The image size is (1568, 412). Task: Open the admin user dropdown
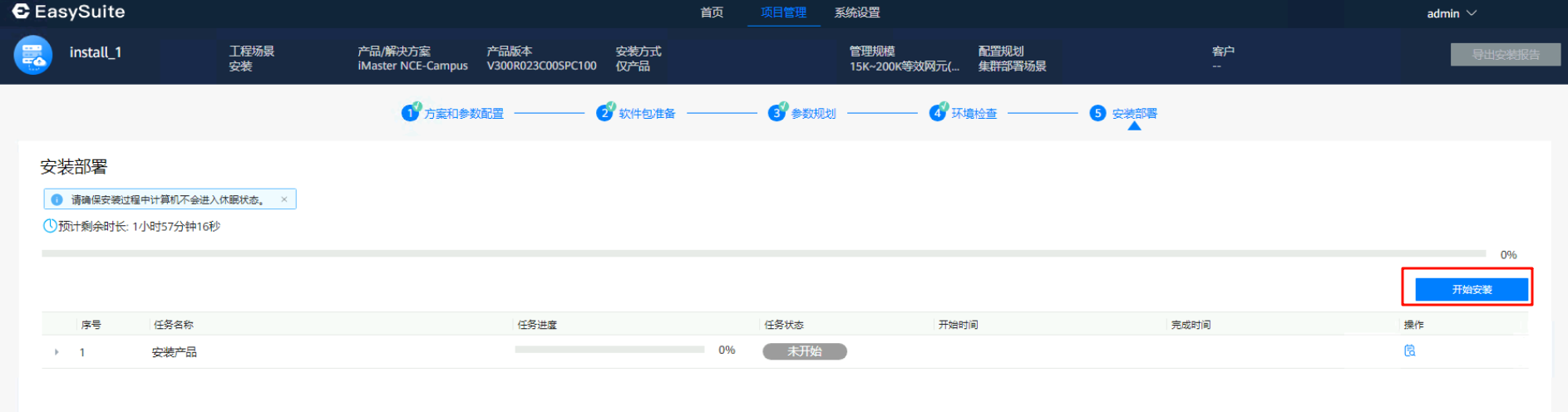[x=1451, y=13]
